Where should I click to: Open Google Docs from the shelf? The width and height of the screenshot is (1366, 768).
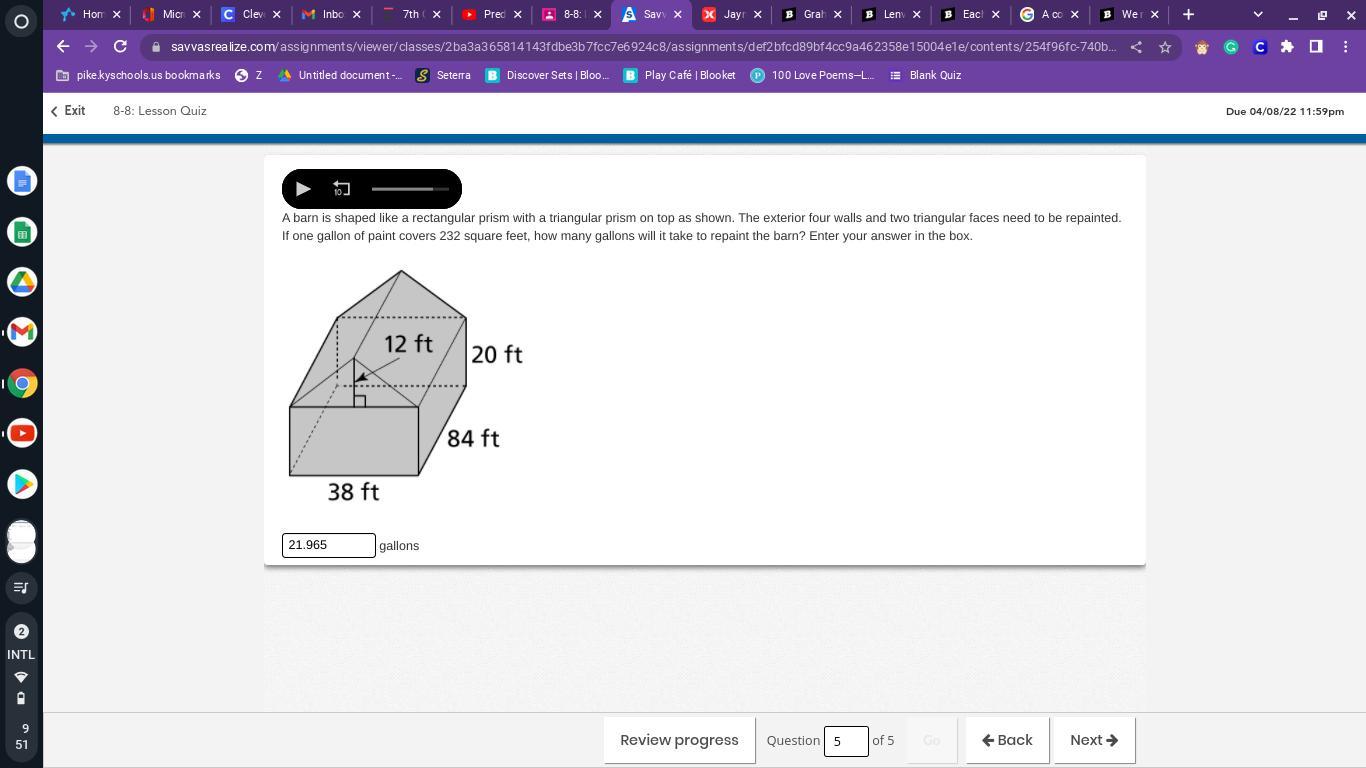click(x=22, y=181)
